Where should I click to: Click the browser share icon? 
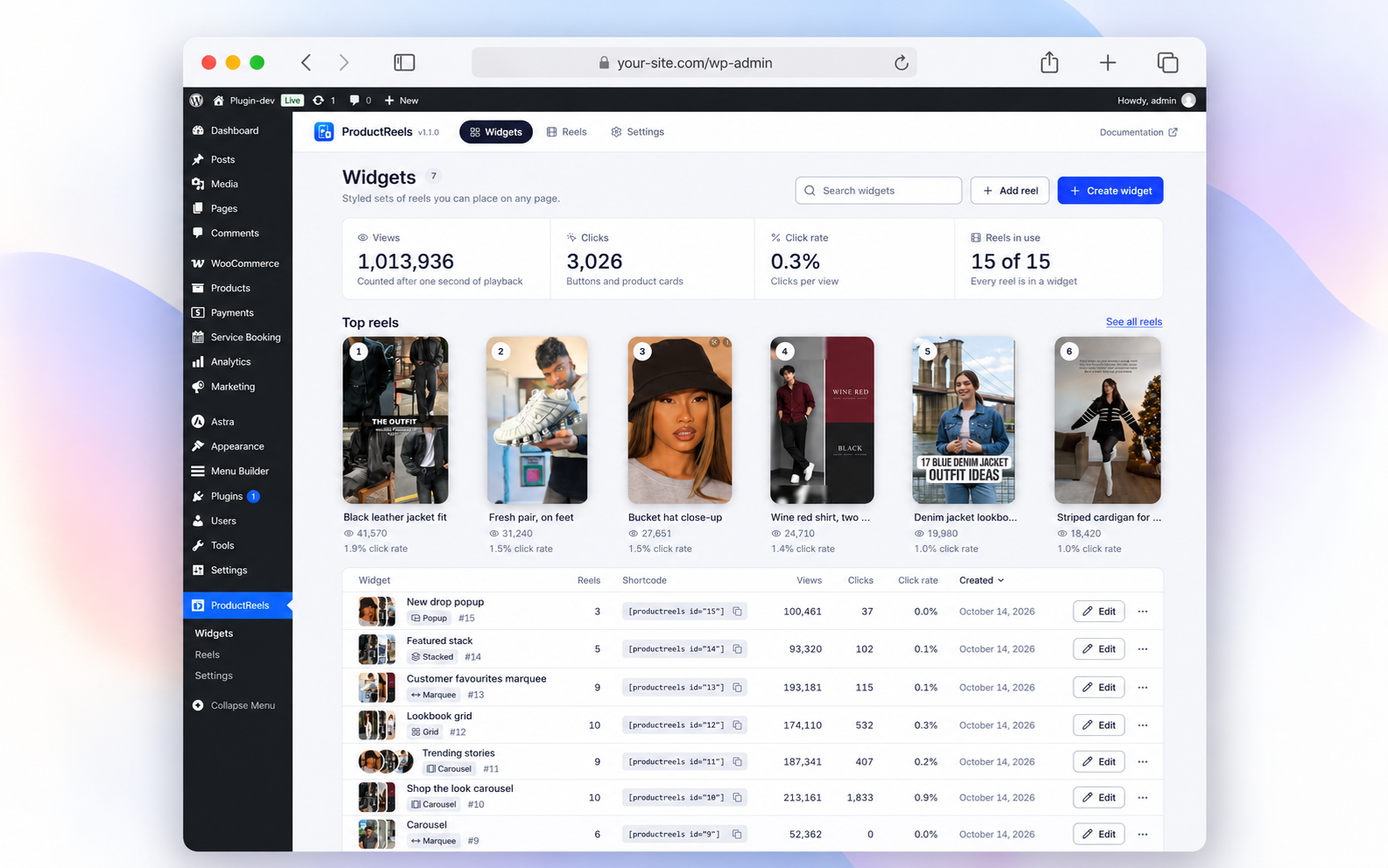pos(1049,62)
